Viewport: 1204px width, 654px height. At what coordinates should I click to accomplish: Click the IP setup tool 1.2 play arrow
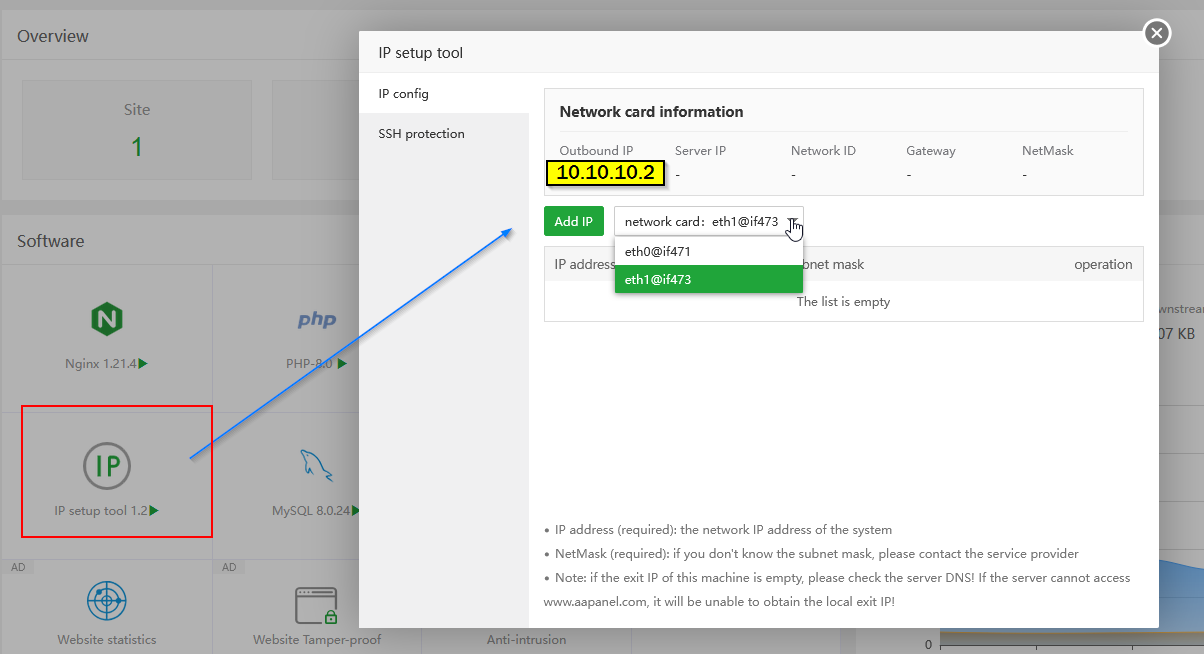click(154, 511)
